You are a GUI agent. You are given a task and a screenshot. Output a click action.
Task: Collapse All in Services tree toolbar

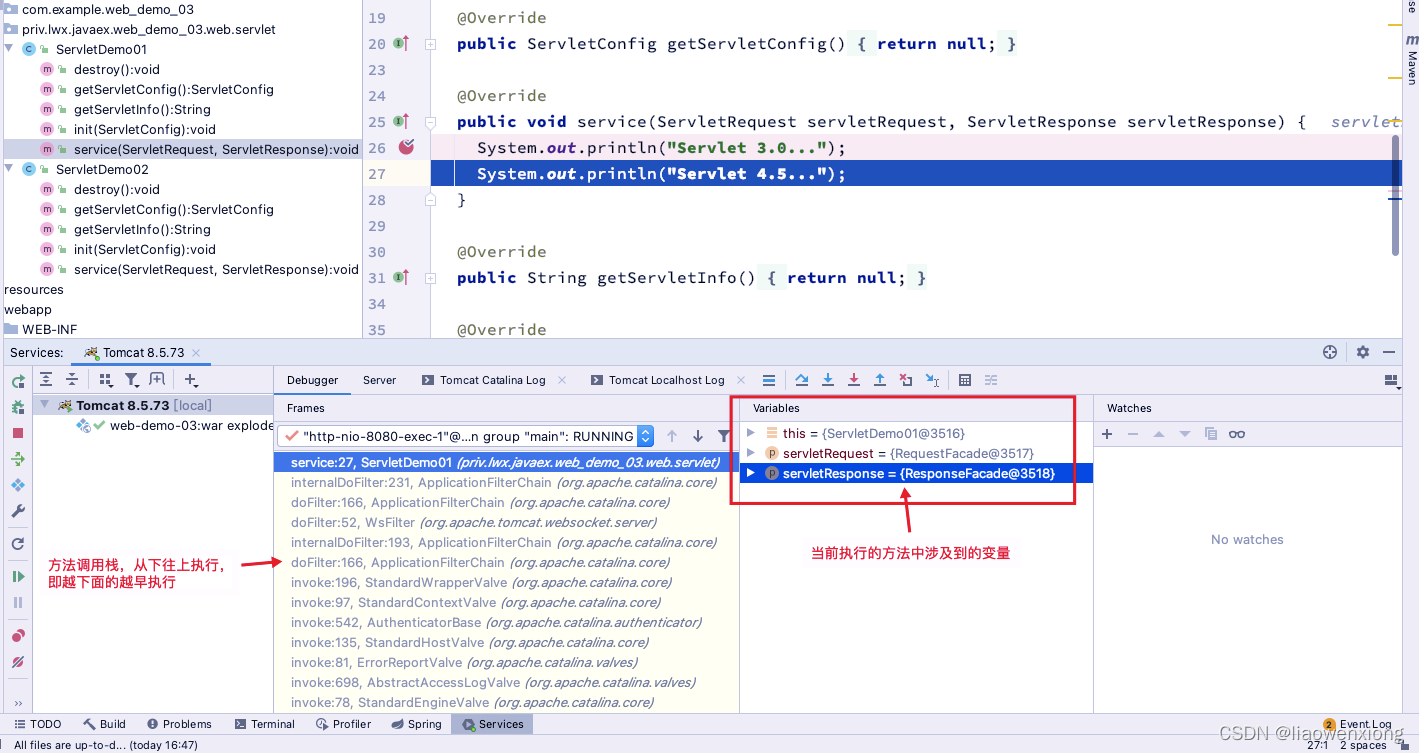(72, 380)
